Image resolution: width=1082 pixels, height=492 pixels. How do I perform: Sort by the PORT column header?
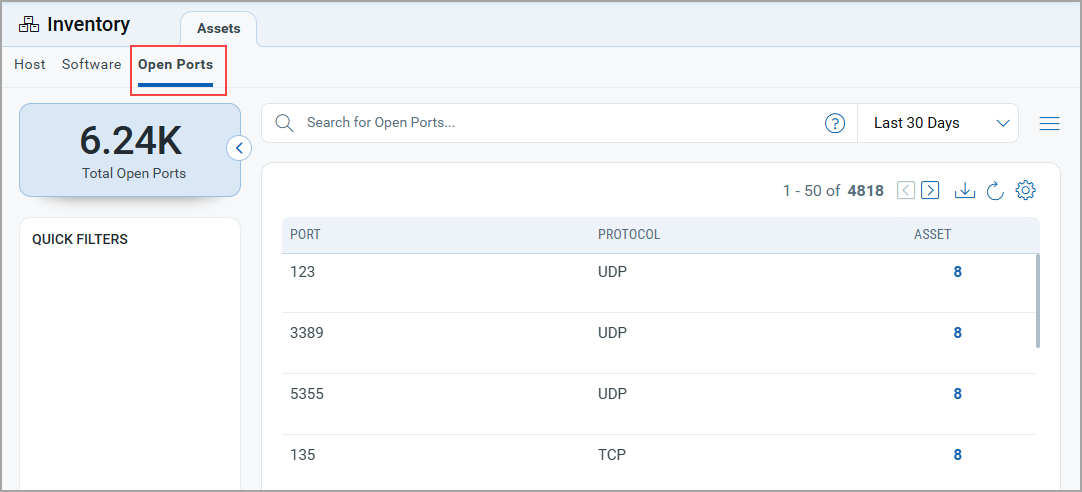[x=305, y=235]
